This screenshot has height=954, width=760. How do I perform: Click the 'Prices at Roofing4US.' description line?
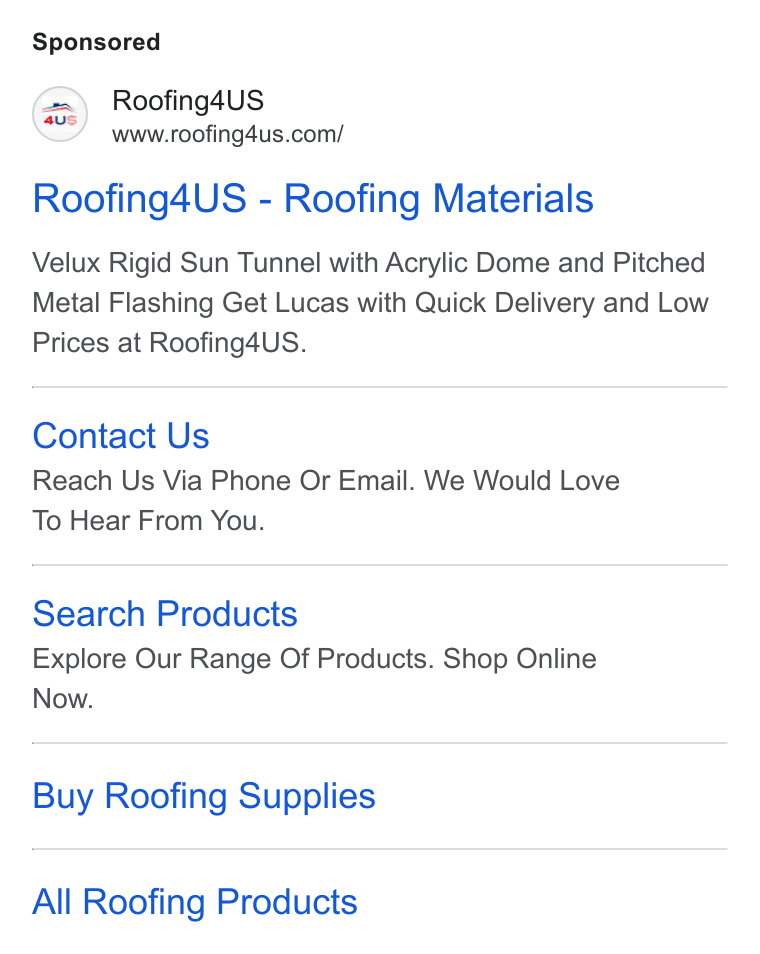pos(169,343)
